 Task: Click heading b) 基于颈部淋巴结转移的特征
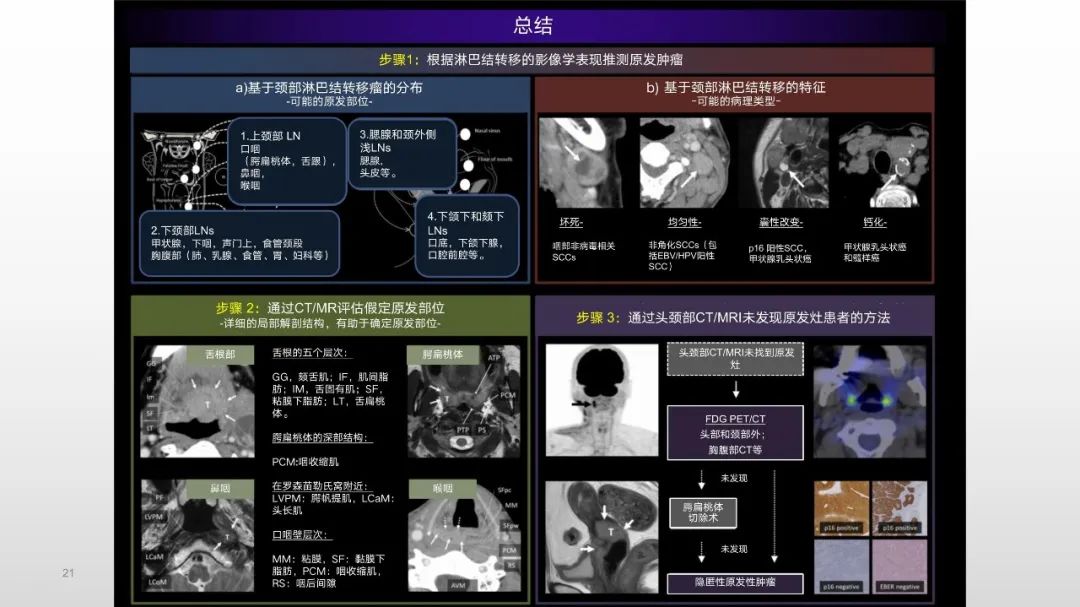735,88
